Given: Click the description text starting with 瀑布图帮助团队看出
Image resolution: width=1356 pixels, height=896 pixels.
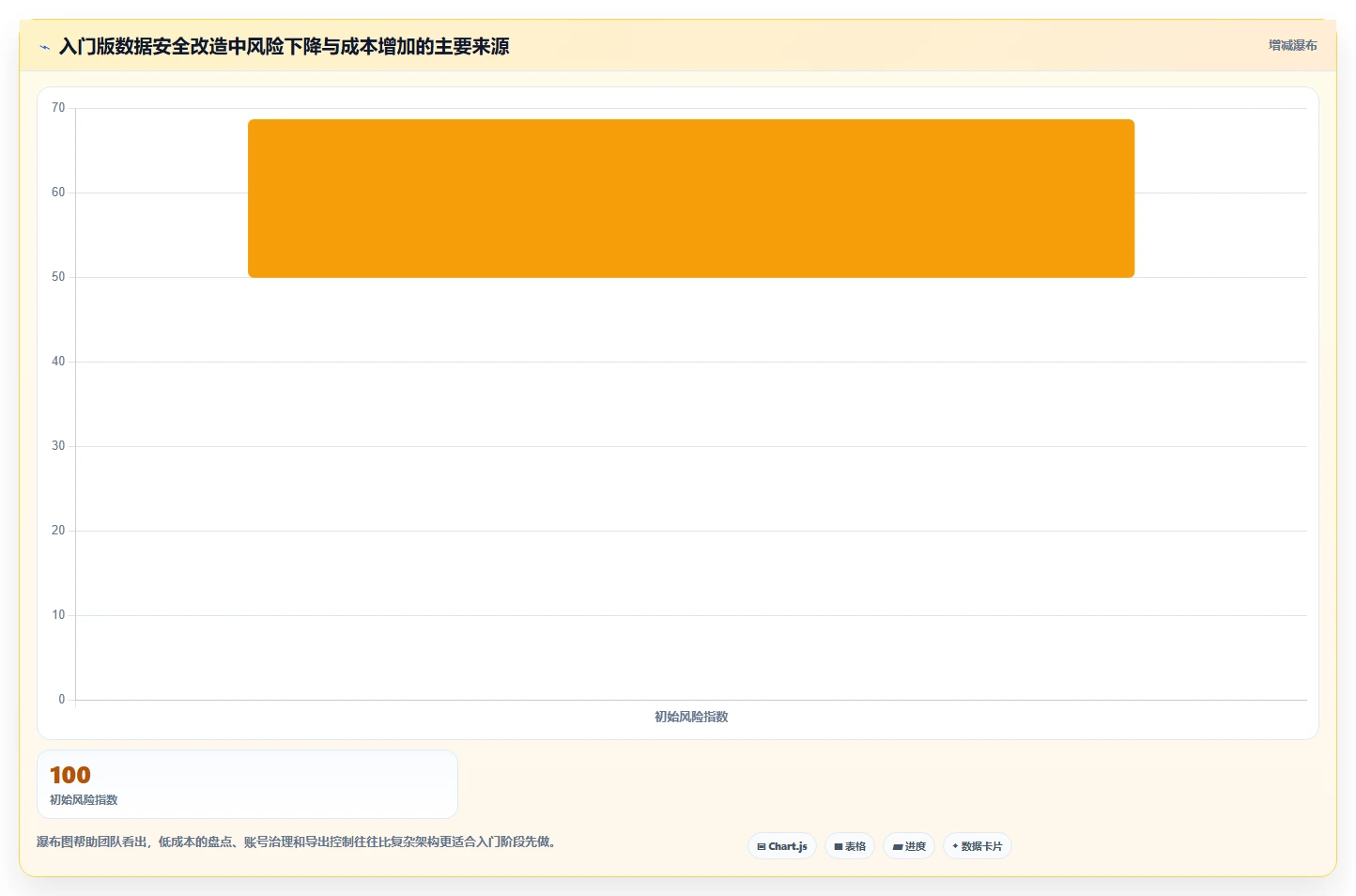Looking at the screenshot, I should tap(299, 842).
